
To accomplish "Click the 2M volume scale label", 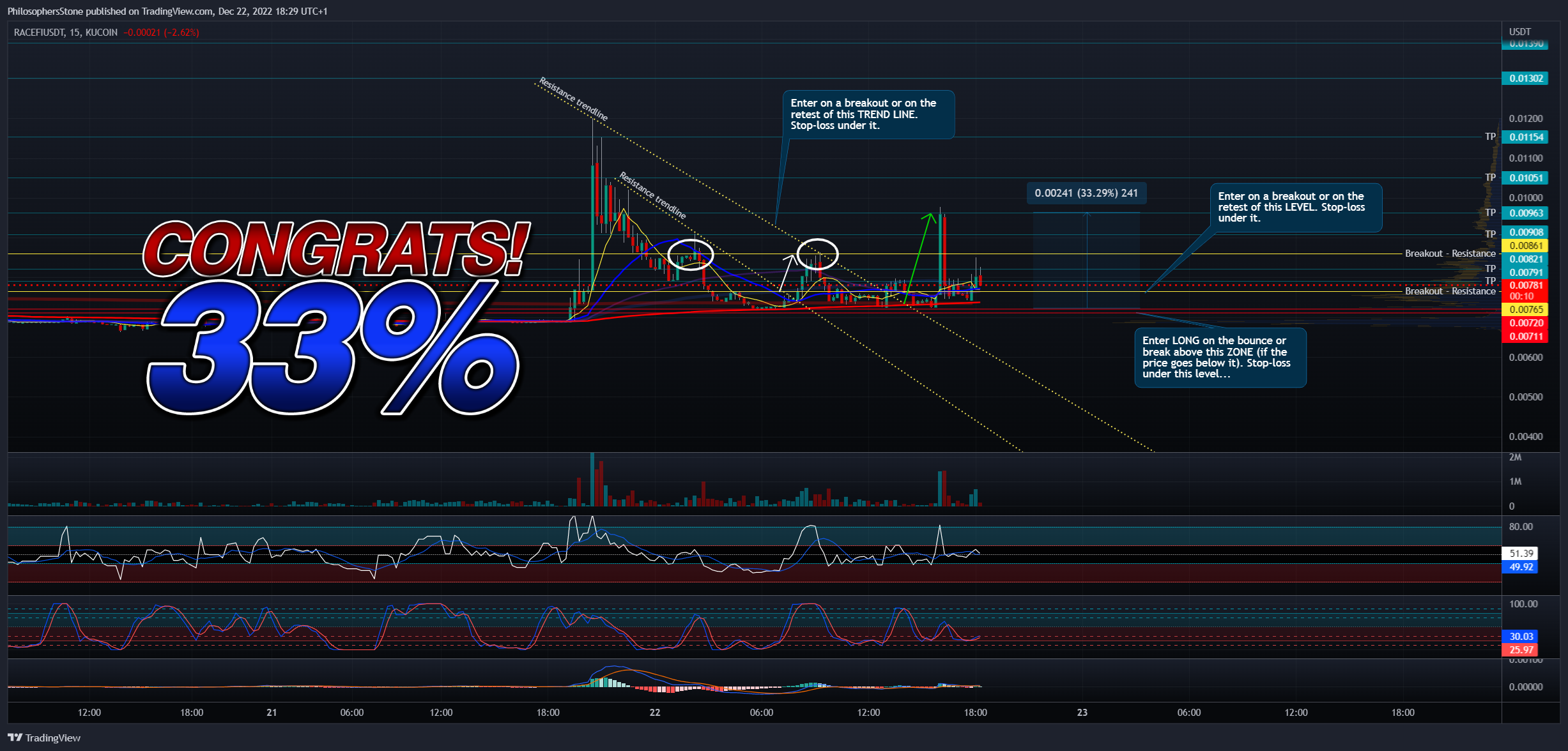I will click(x=1515, y=457).
